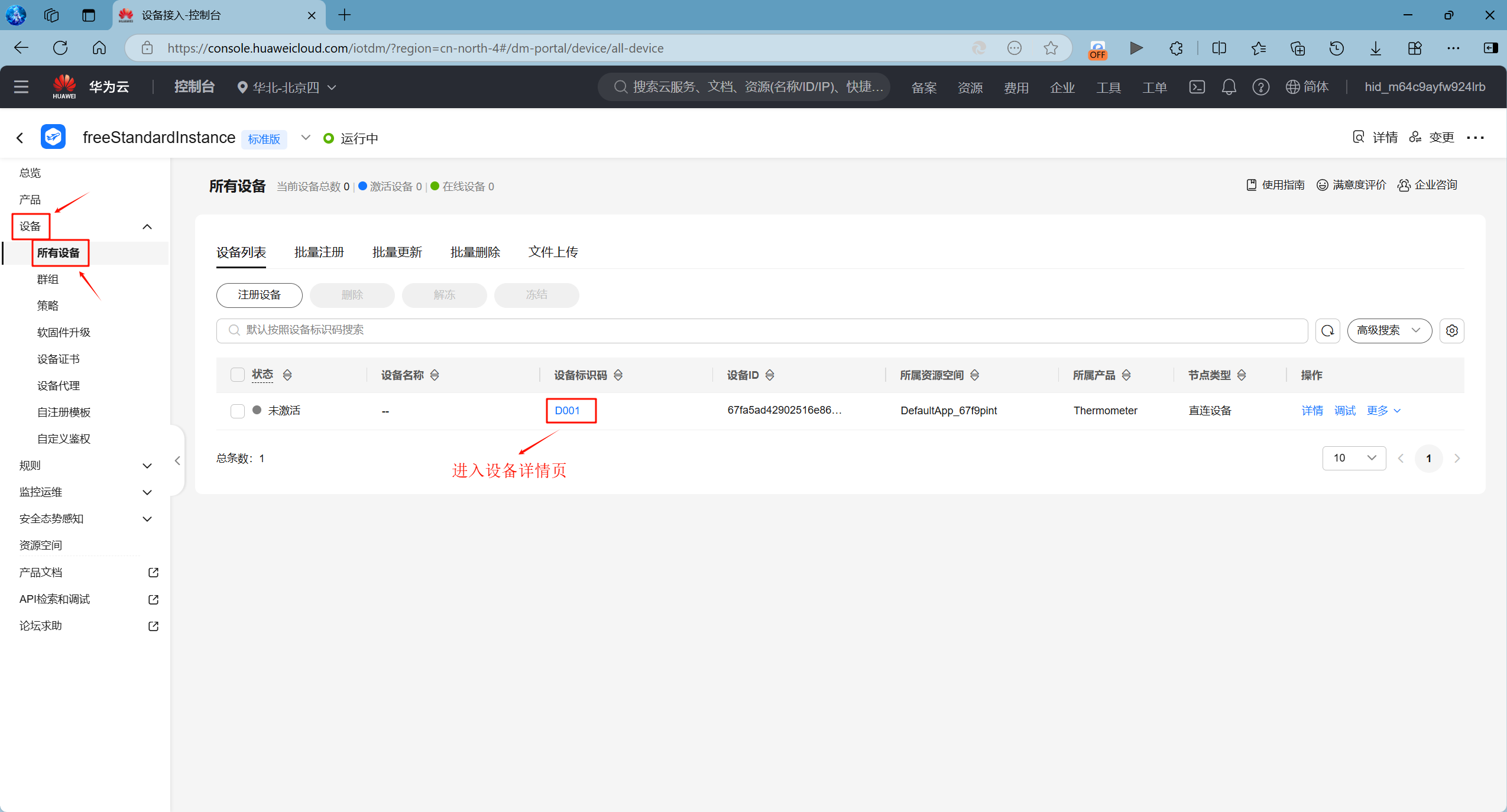This screenshot has width=1507, height=812.
Task: Change page size dropdown showing 10
Action: tap(1354, 458)
